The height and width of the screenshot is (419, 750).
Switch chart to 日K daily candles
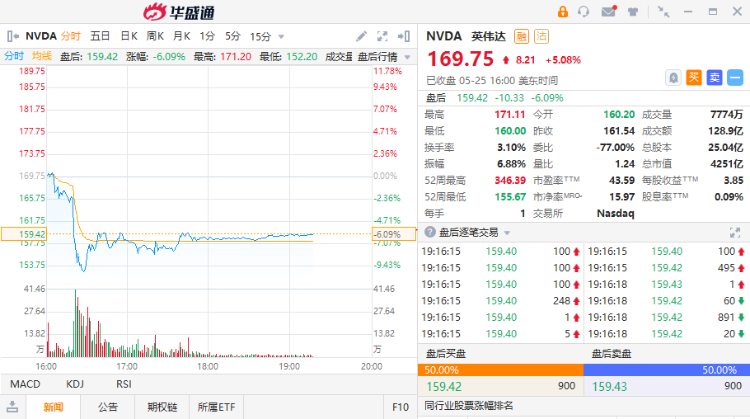pos(129,36)
